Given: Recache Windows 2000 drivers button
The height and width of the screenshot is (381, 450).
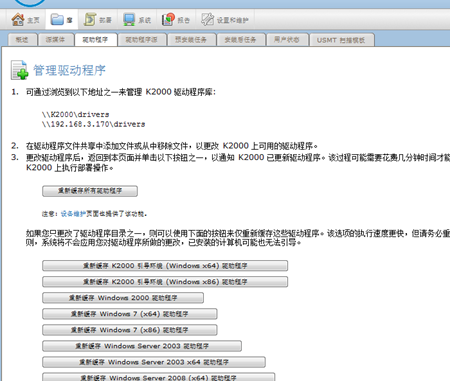Looking at the screenshot, I should coord(123,298).
